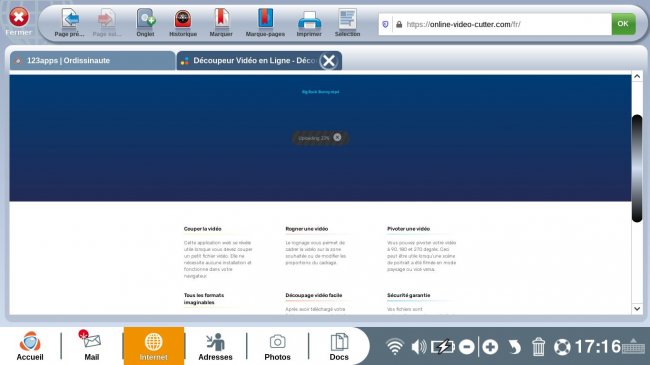Select the Internet application
This screenshot has height=365, width=650.
(x=153, y=346)
